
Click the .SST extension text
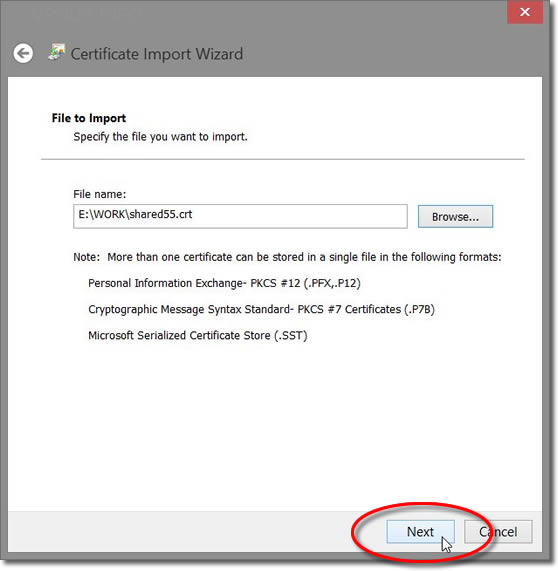(291, 335)
